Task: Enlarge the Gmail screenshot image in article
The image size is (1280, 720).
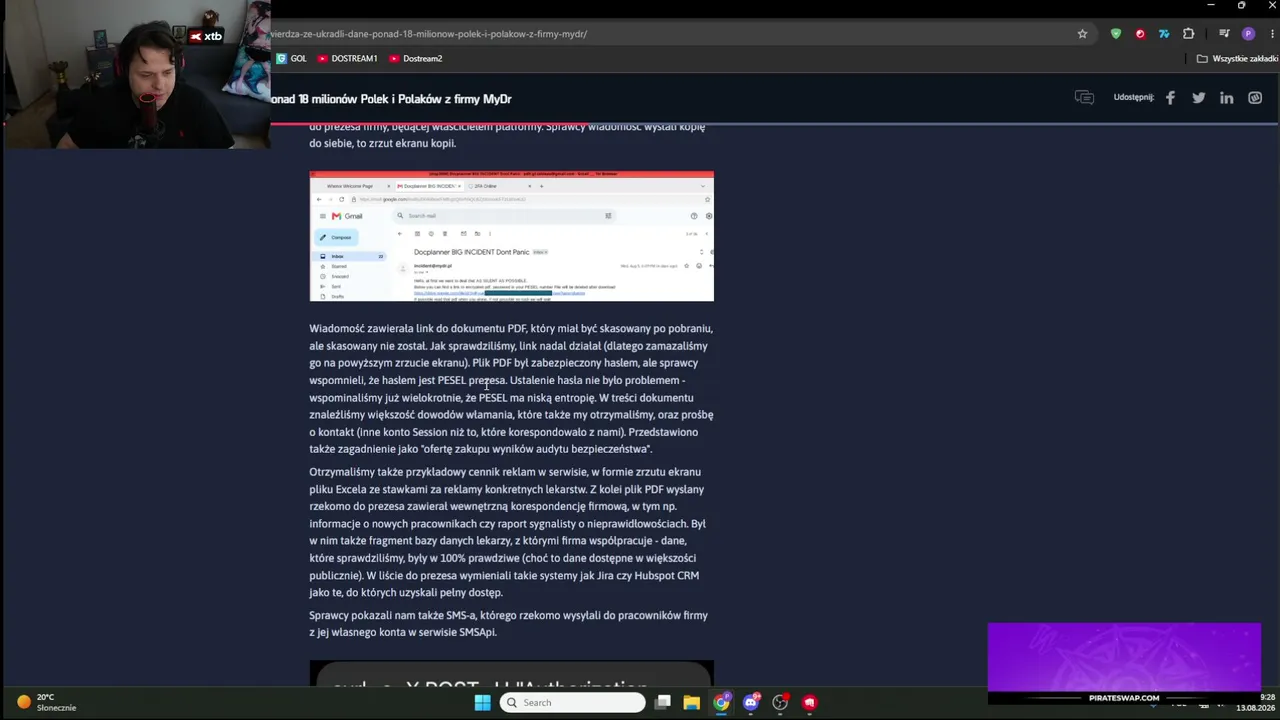Action: (511, 236)
